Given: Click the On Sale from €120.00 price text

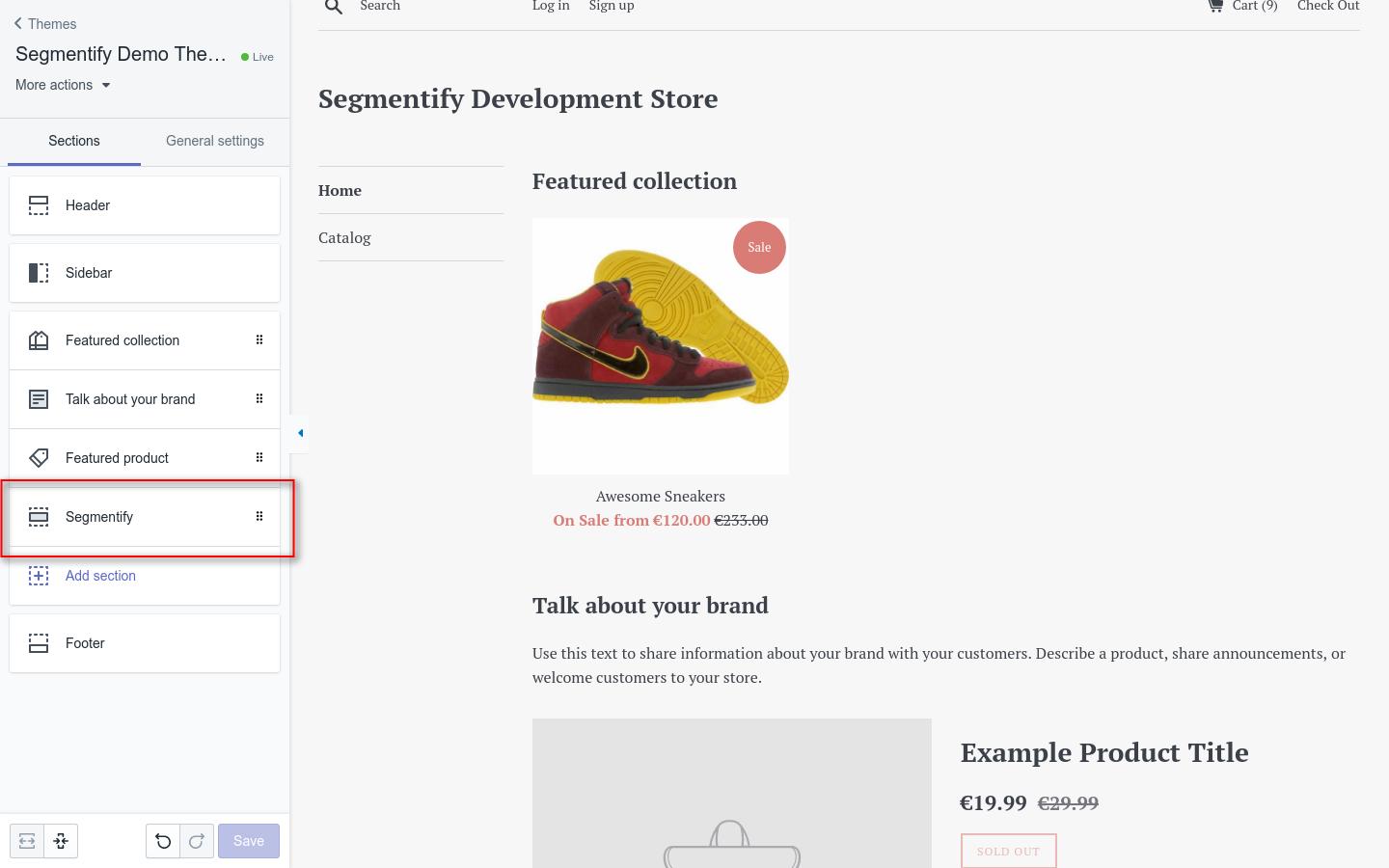Looking at the screenshot, I should pyautogui.click(x=632, y=520).
